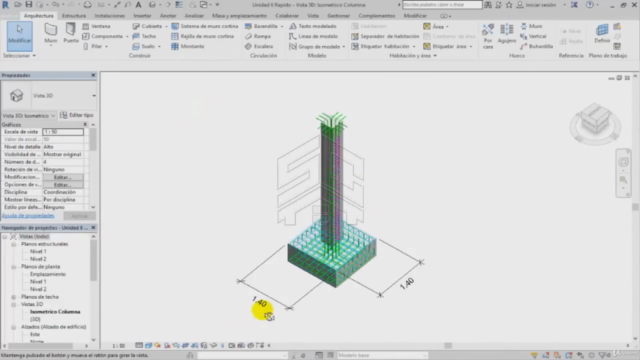Click Editar button for Opciones de visualización
640x360 pixels.
click(x=63, y=185)
